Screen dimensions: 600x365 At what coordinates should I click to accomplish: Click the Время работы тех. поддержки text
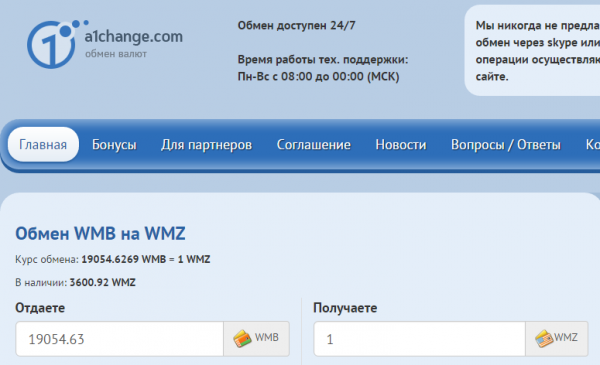pyautogui.click(x=323, y=60)
